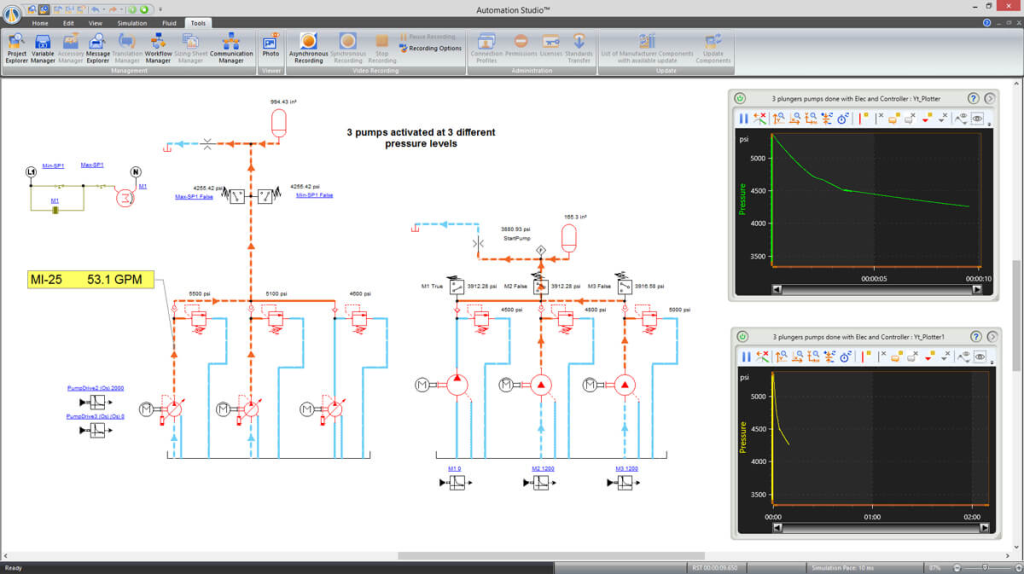The width and height of the screenshot is (1024, 574).
Task: Expand the Yt_Plotter1 panel chevron arrow
Action: [992, 336]
